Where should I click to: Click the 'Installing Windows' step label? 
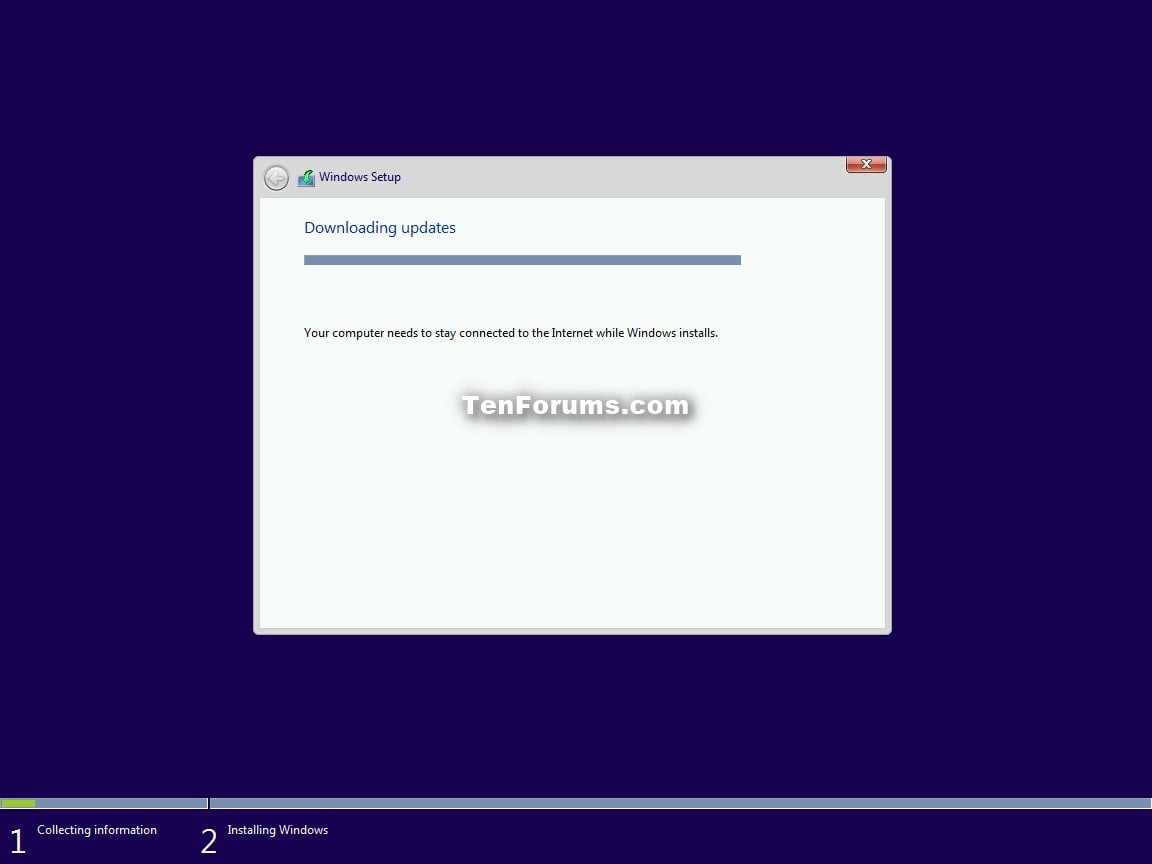coord(278,829)
